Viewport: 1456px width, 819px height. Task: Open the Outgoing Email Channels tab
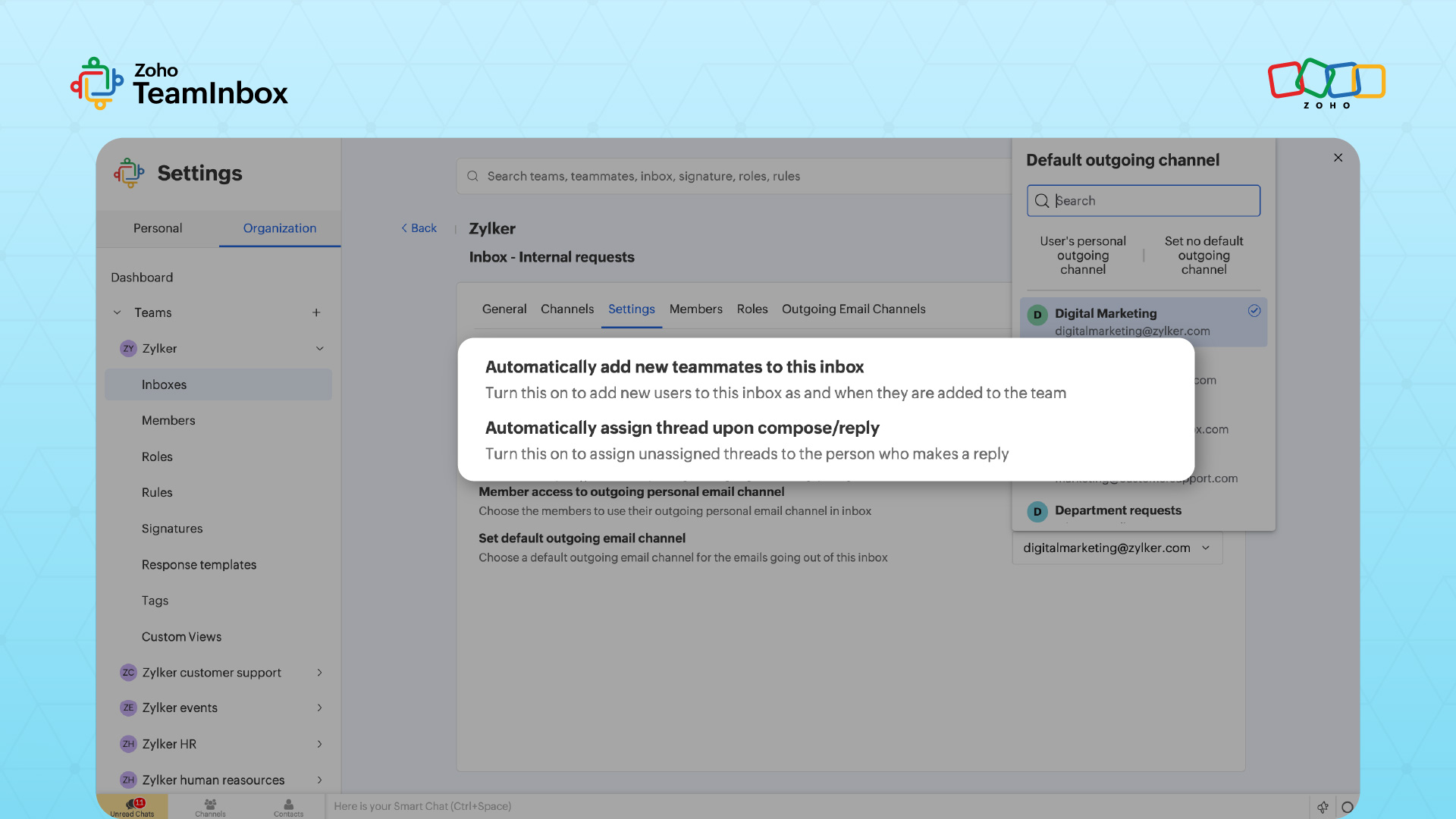click(x=853, y=309)
